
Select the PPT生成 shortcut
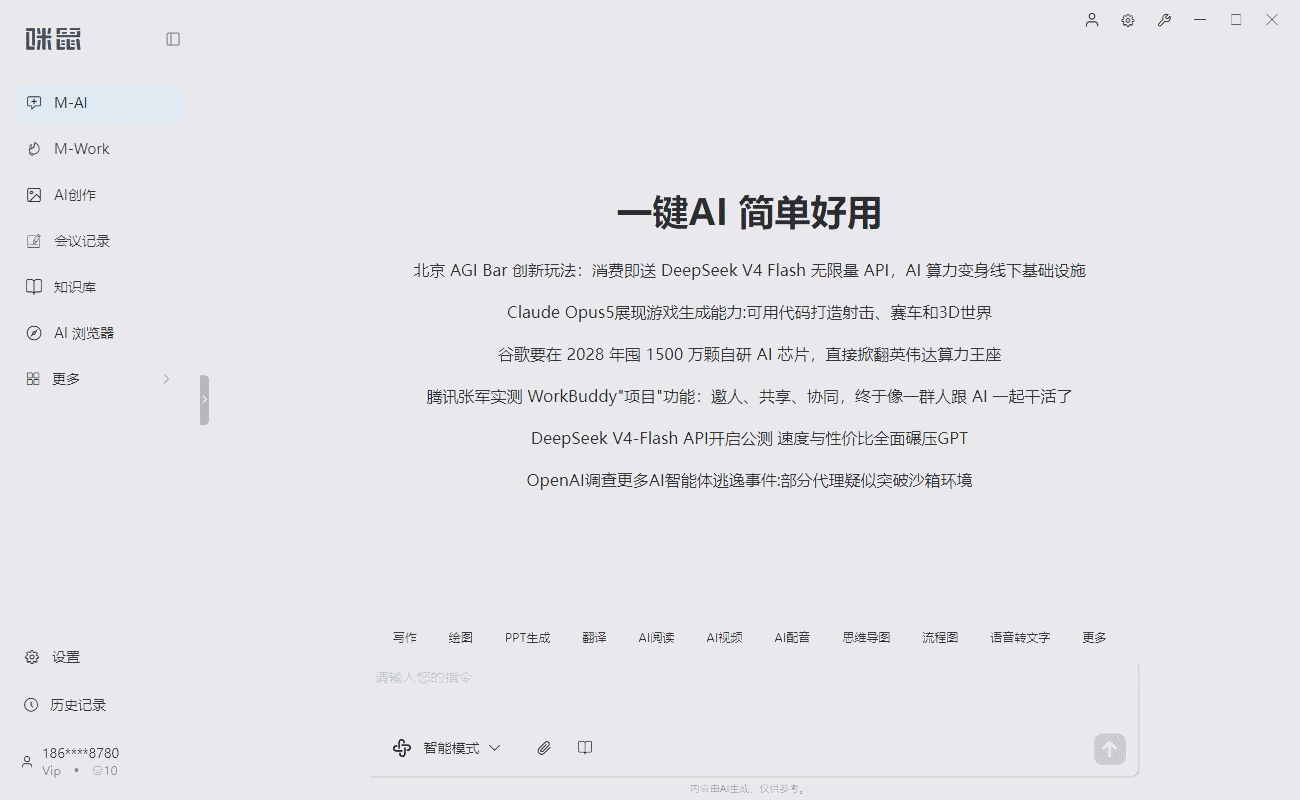click(528, 637)
